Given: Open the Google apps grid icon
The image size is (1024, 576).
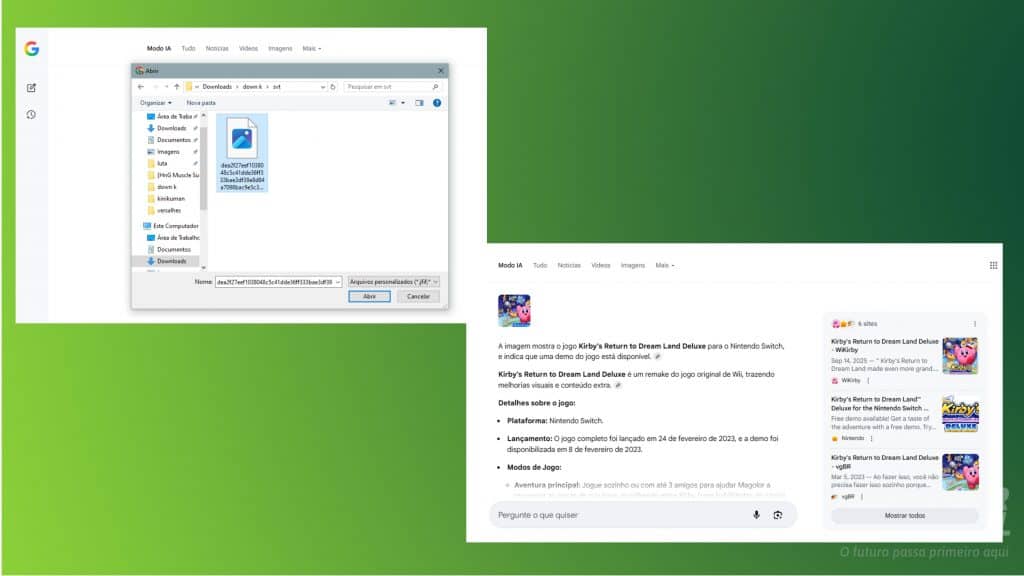Looking at the screenshot, I should pos(993,265).
